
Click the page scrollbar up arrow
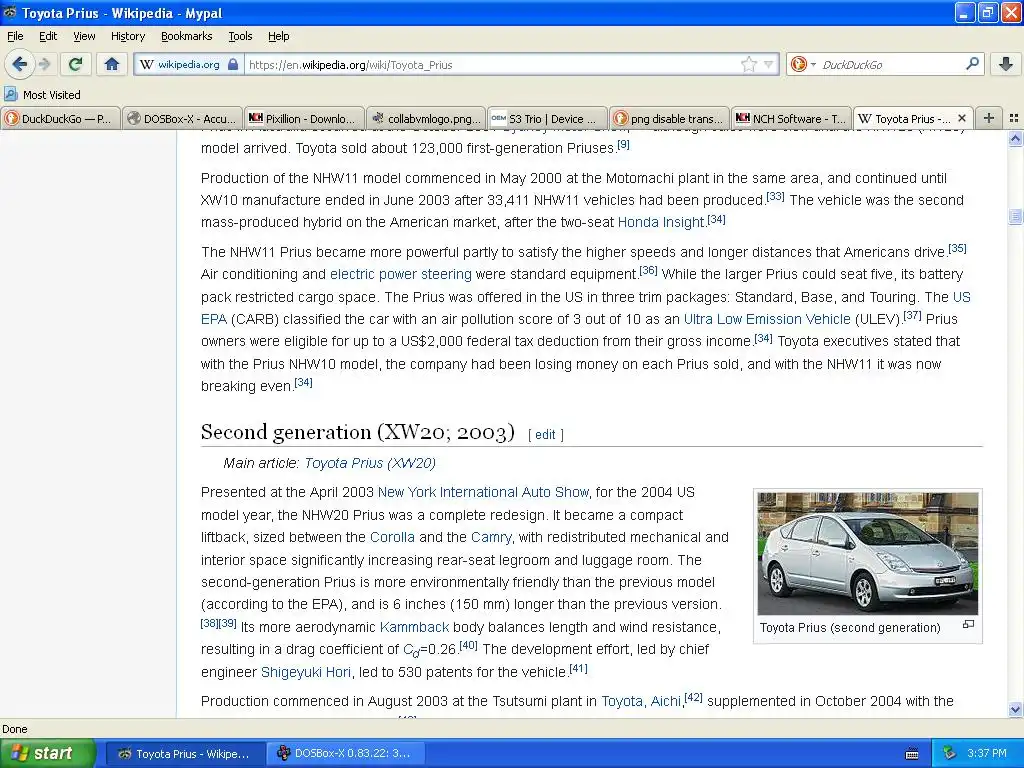(x=1015, y=138)
